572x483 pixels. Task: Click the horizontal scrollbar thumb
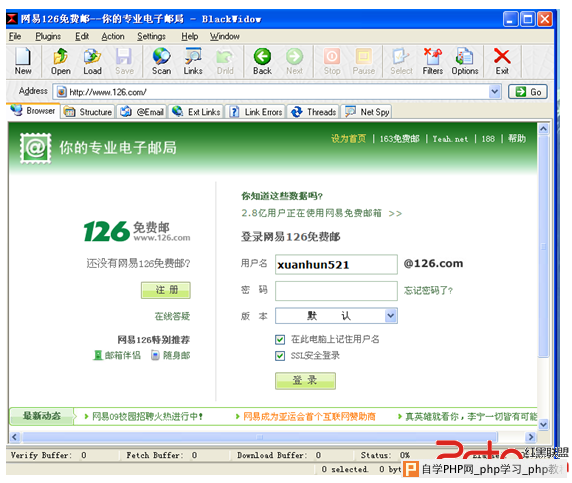click(260, 437)
